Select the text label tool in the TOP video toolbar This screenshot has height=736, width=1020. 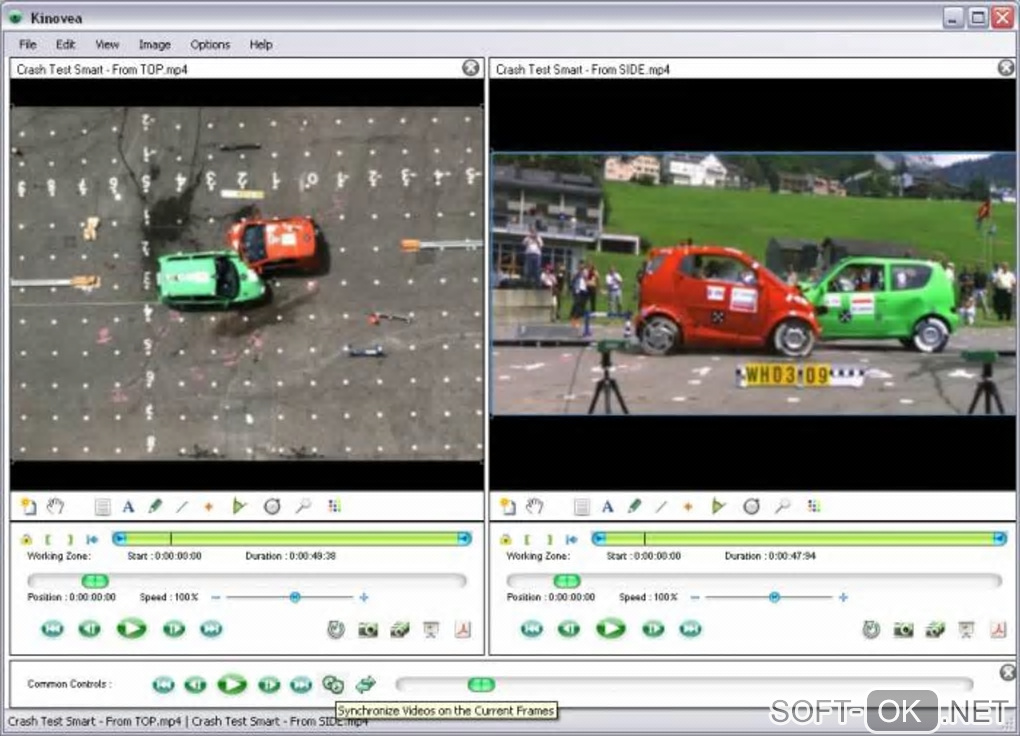coord(128,506)
